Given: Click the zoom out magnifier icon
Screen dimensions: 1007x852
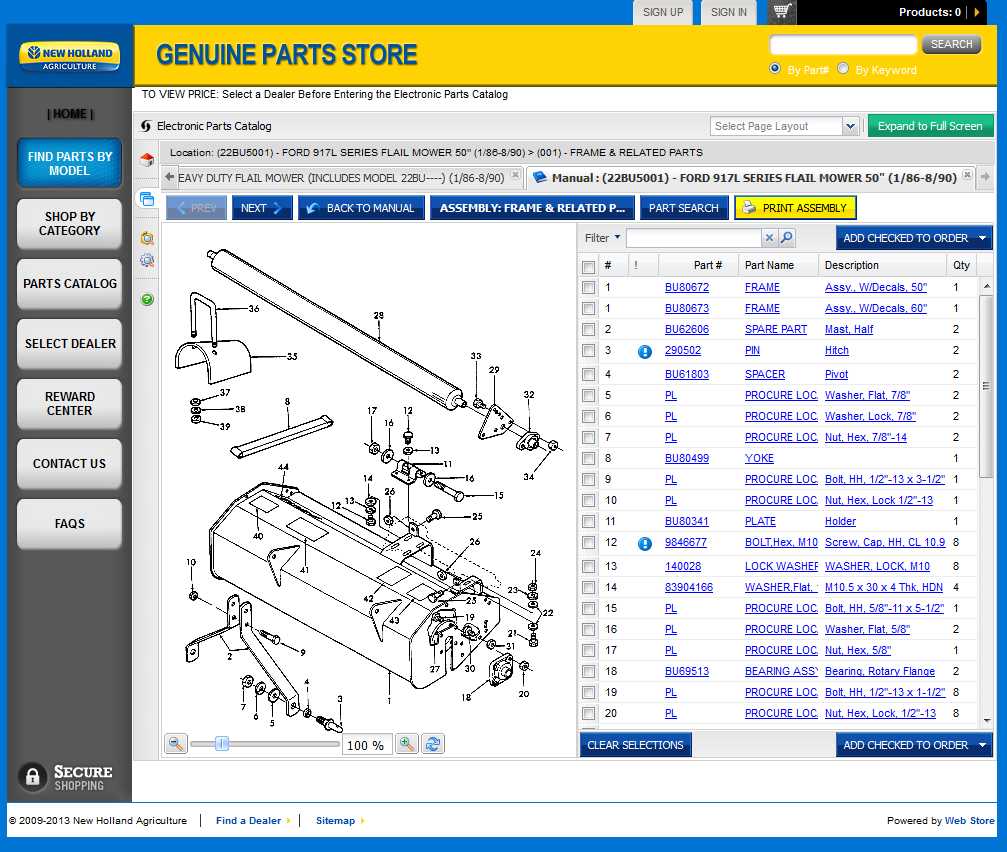Looking at the screenshot, I should coord(176,744).
